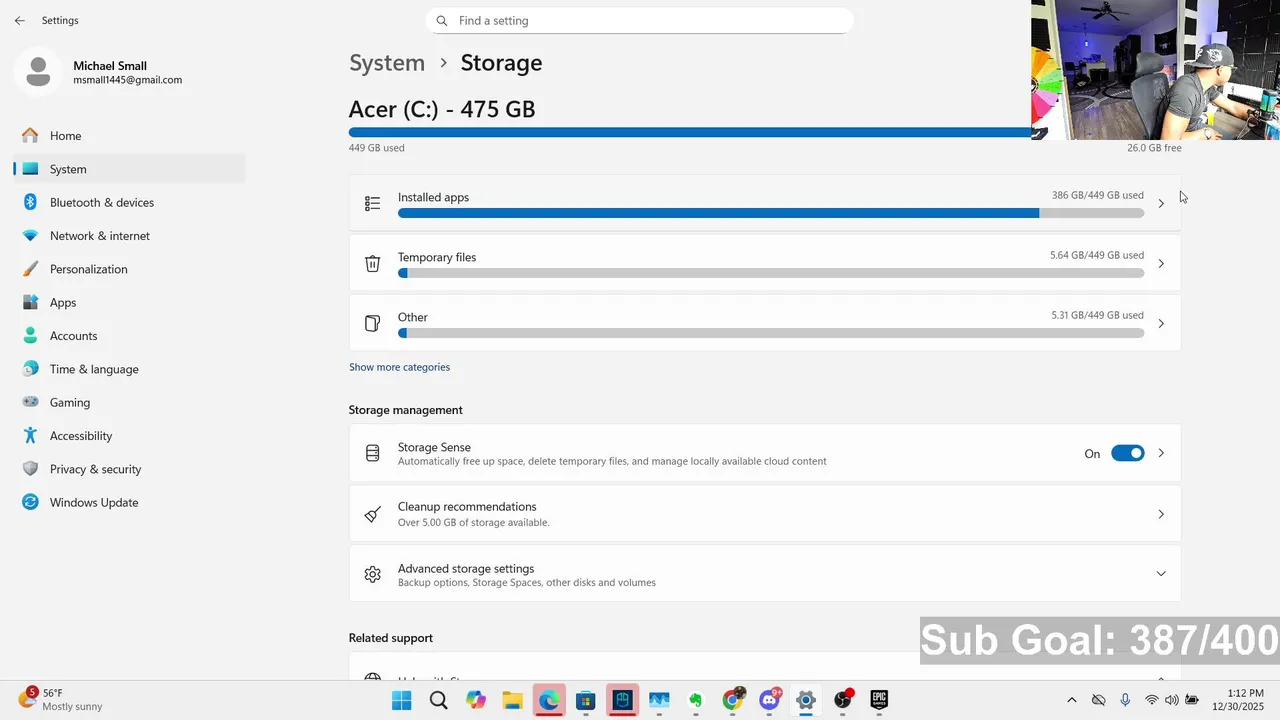Open Installed apps details chevron

pyautogui.click(x=1161, y=204)
